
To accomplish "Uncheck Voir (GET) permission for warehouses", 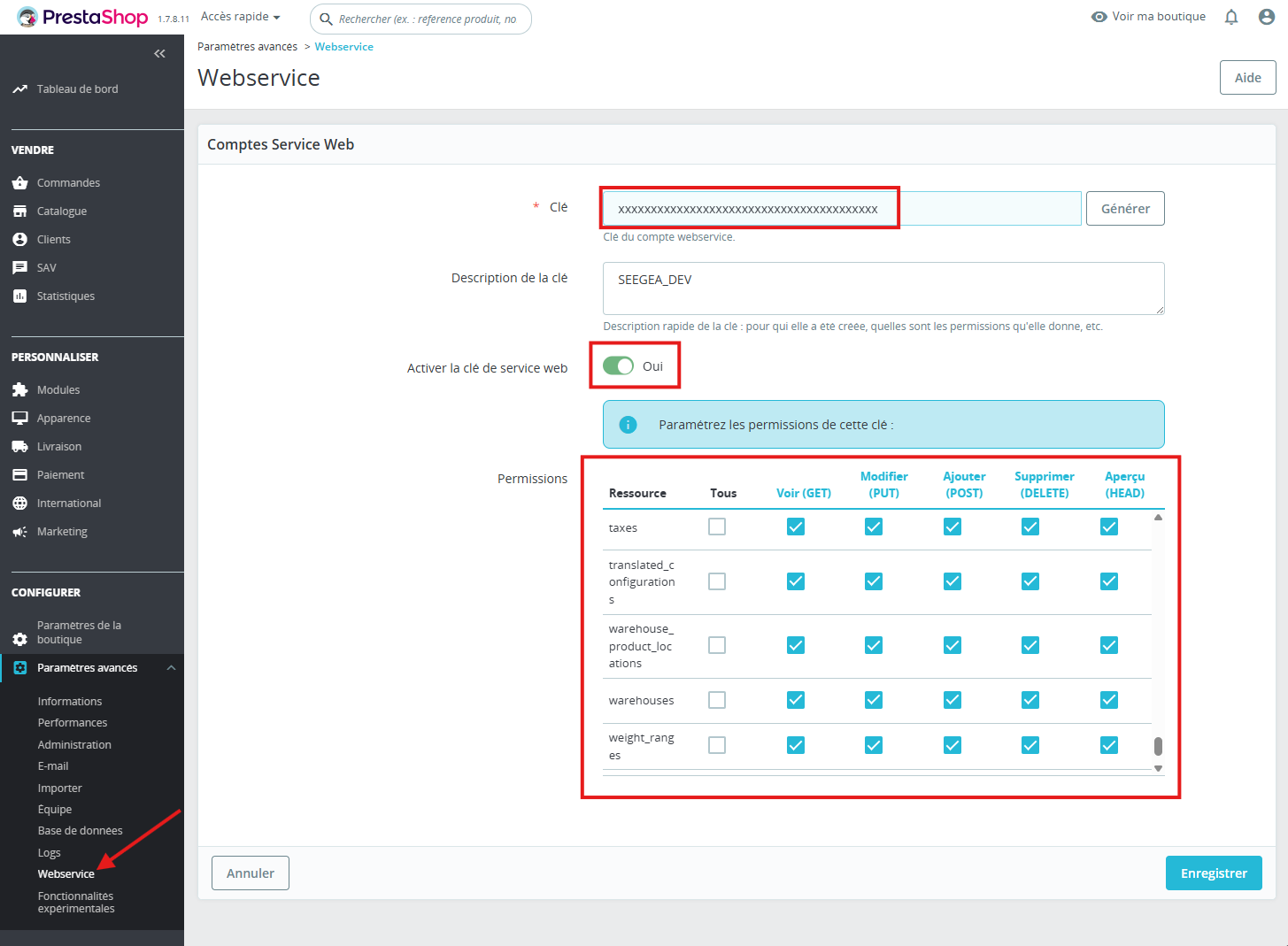I will pyautogui.click(x=795, y=699).
